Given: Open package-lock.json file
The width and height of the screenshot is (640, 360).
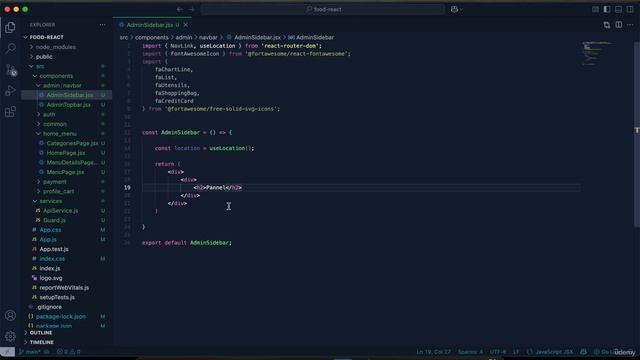Looking at the screenshot, I should [x=67, y=317].
